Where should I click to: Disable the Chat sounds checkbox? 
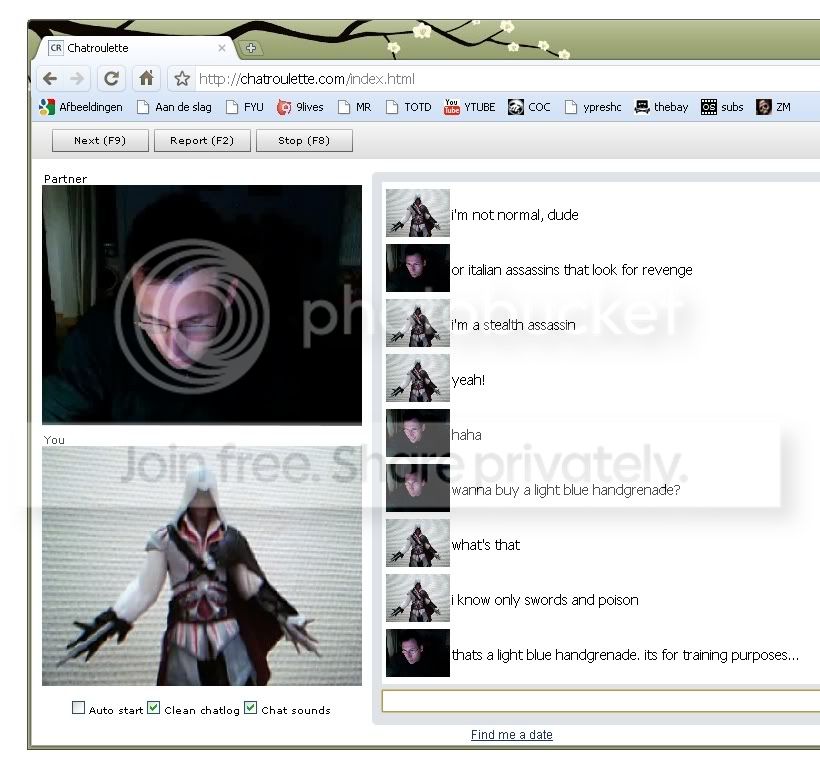(250, 708)
